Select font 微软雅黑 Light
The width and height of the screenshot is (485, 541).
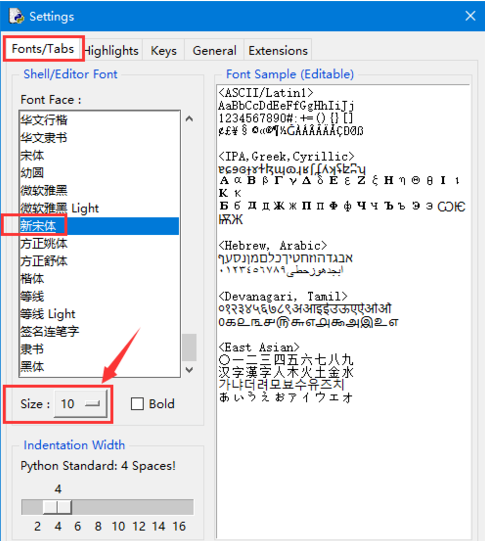(99, 208)
